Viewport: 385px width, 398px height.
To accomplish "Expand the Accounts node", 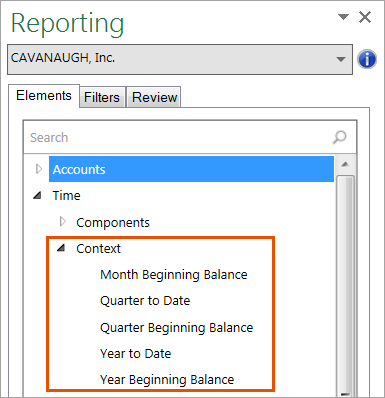I will 39,169.
